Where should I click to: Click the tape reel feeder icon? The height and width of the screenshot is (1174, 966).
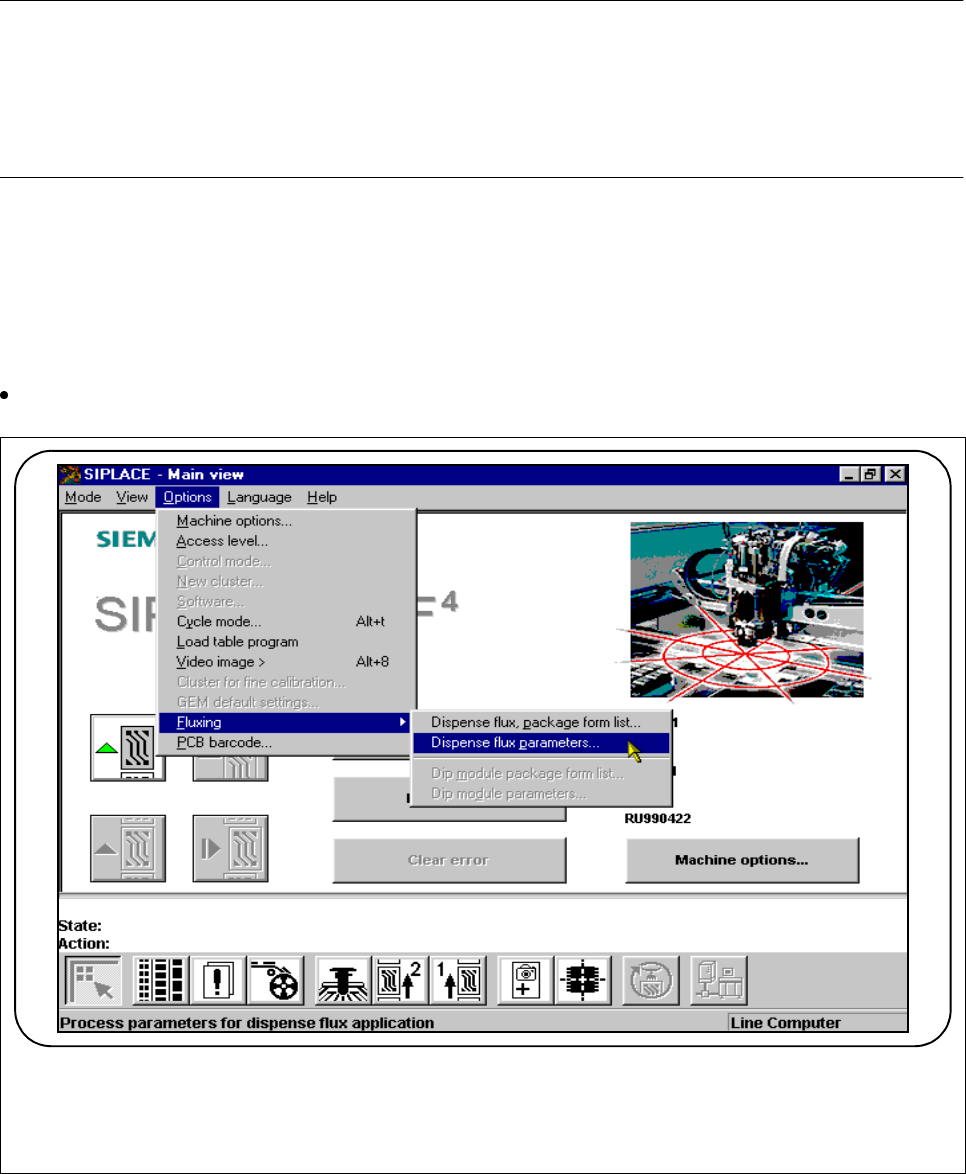276,980
